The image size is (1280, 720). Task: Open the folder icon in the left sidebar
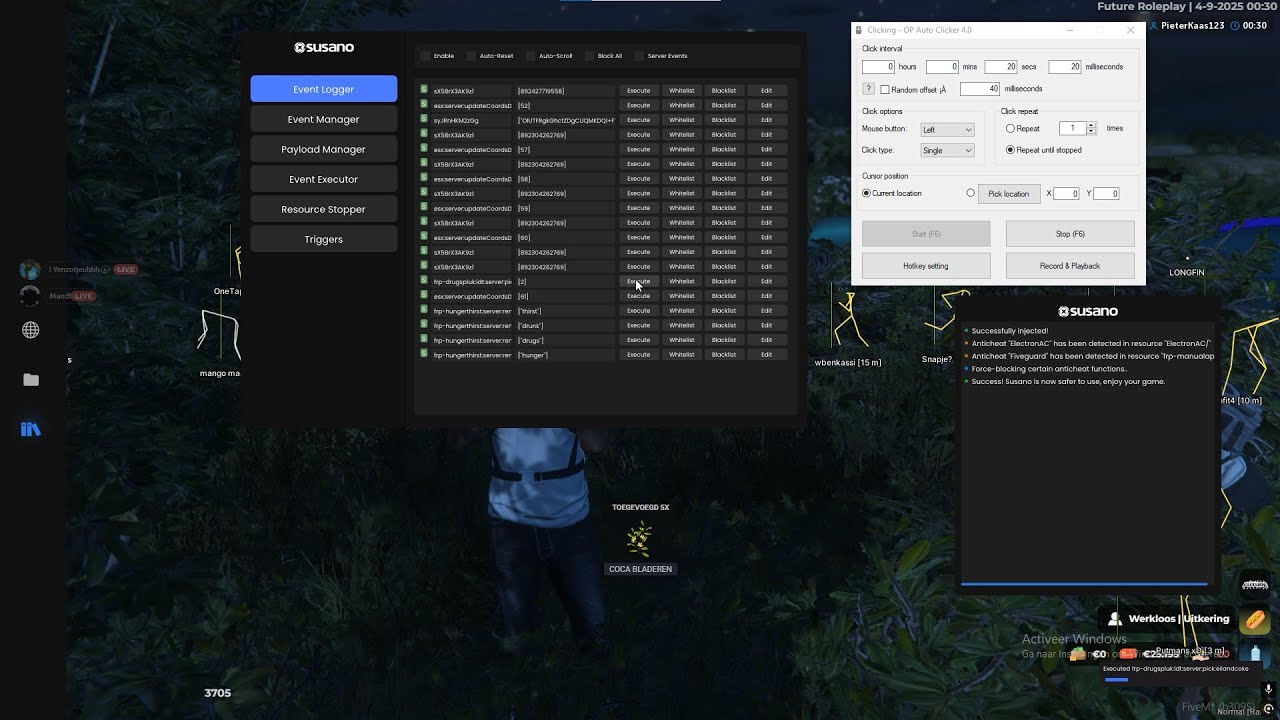[x=31, y=380]
